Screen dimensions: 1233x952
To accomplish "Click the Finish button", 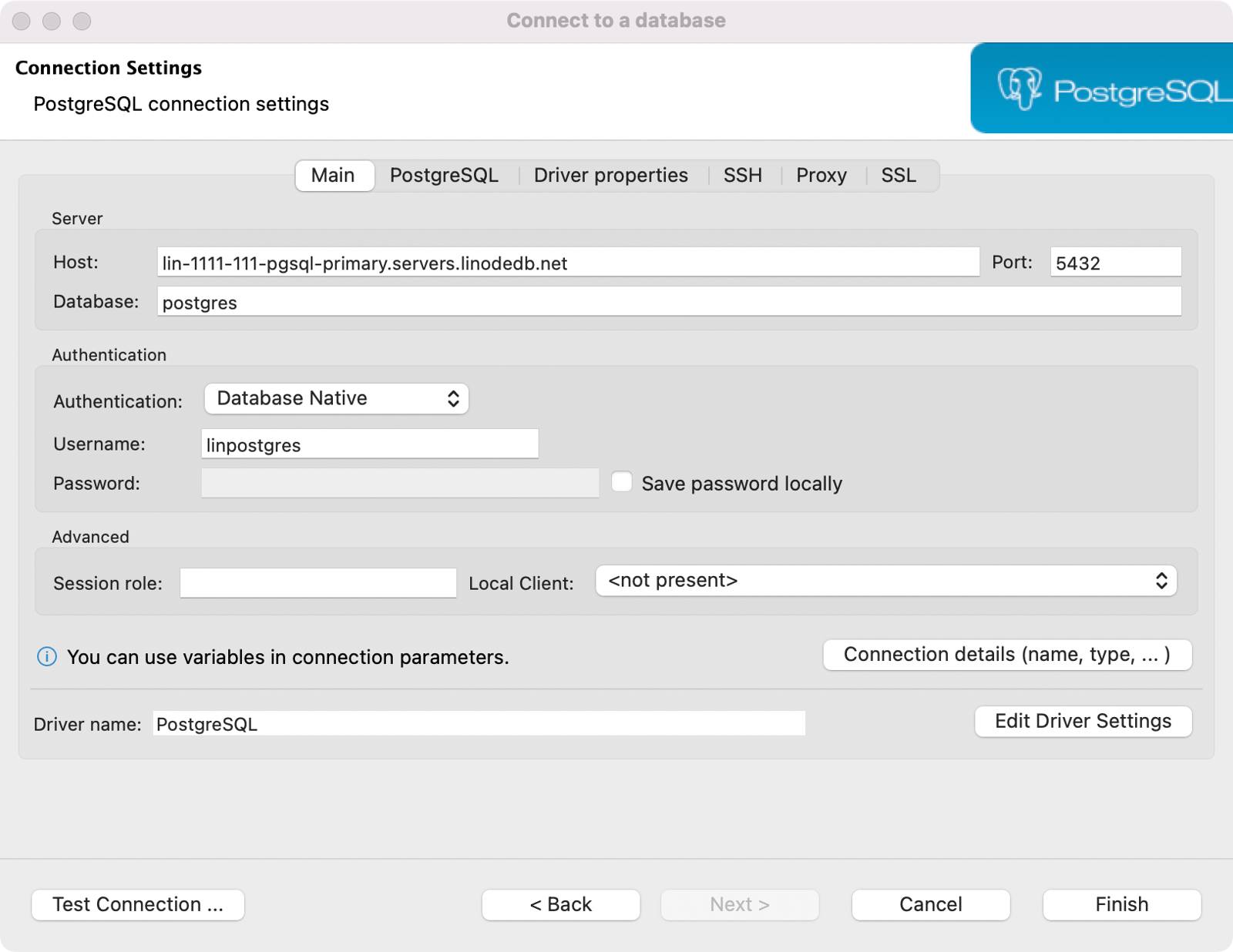I will (x=1120, y=904).
